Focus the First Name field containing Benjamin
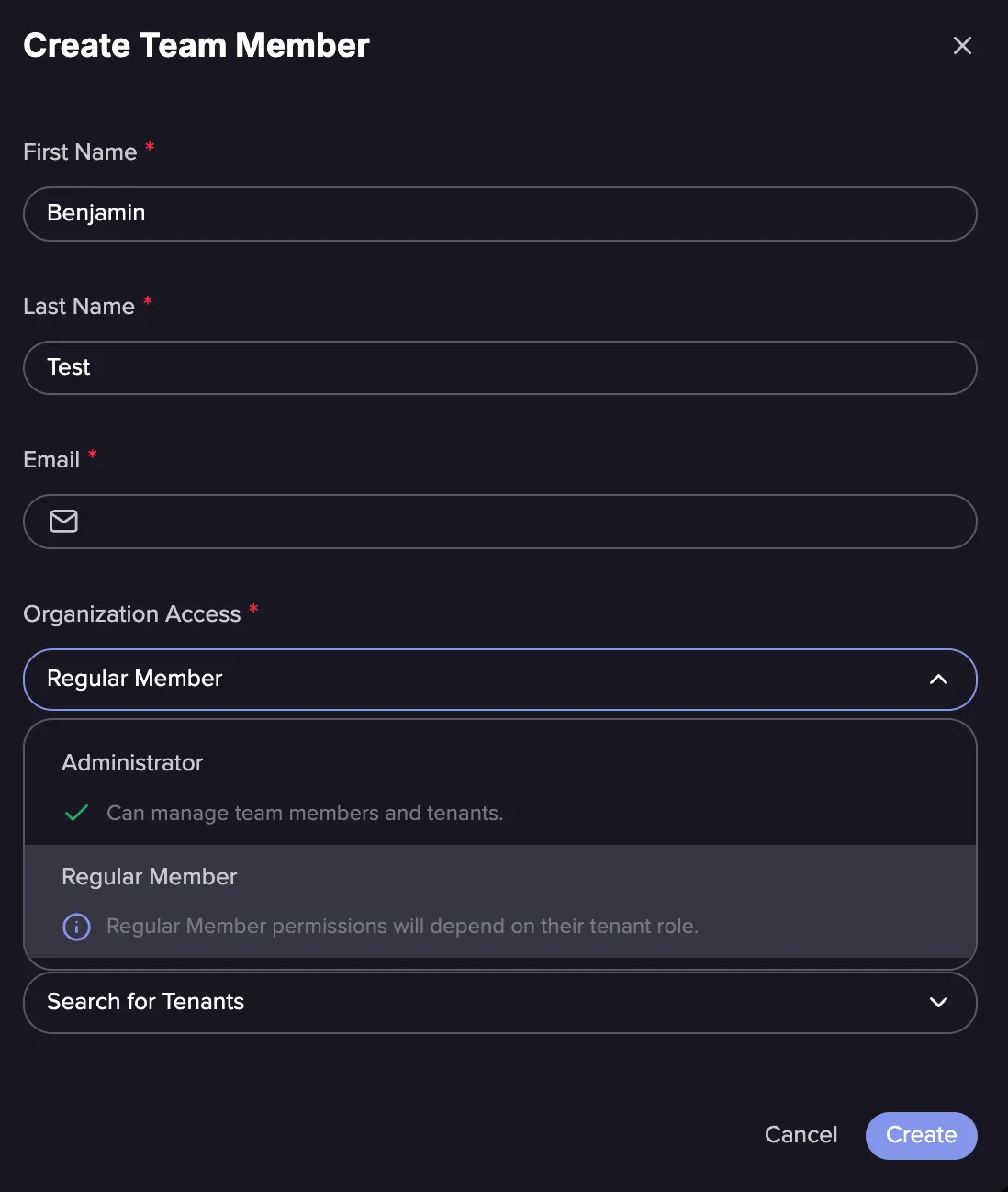1008x1192 pixels. tap(499, 214)
